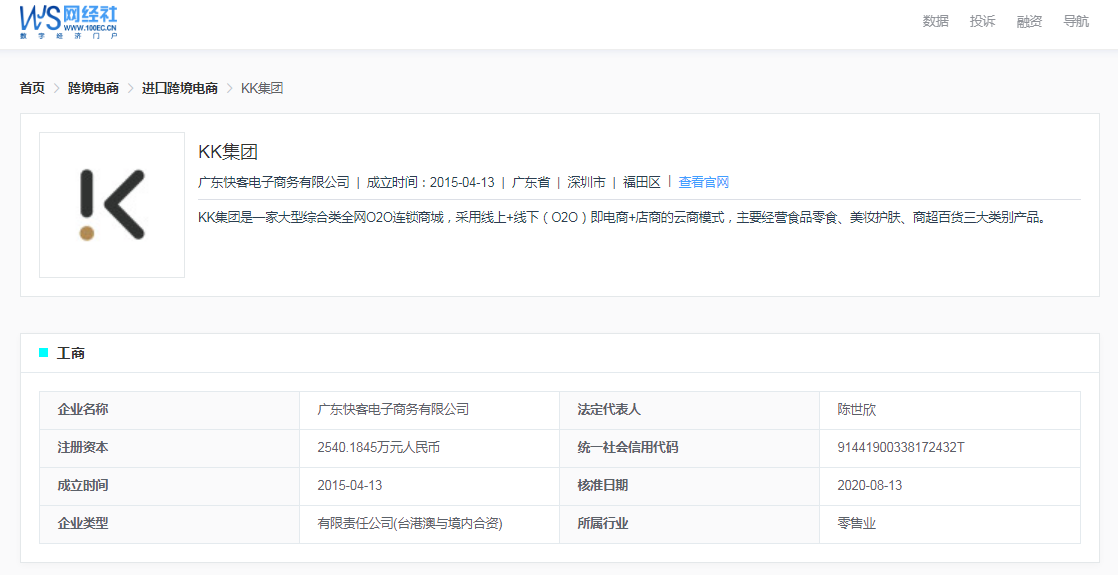The image size is (1118, 575).
Task: Click the KK集团 company logo image
Action: click(x=112, y=205)
